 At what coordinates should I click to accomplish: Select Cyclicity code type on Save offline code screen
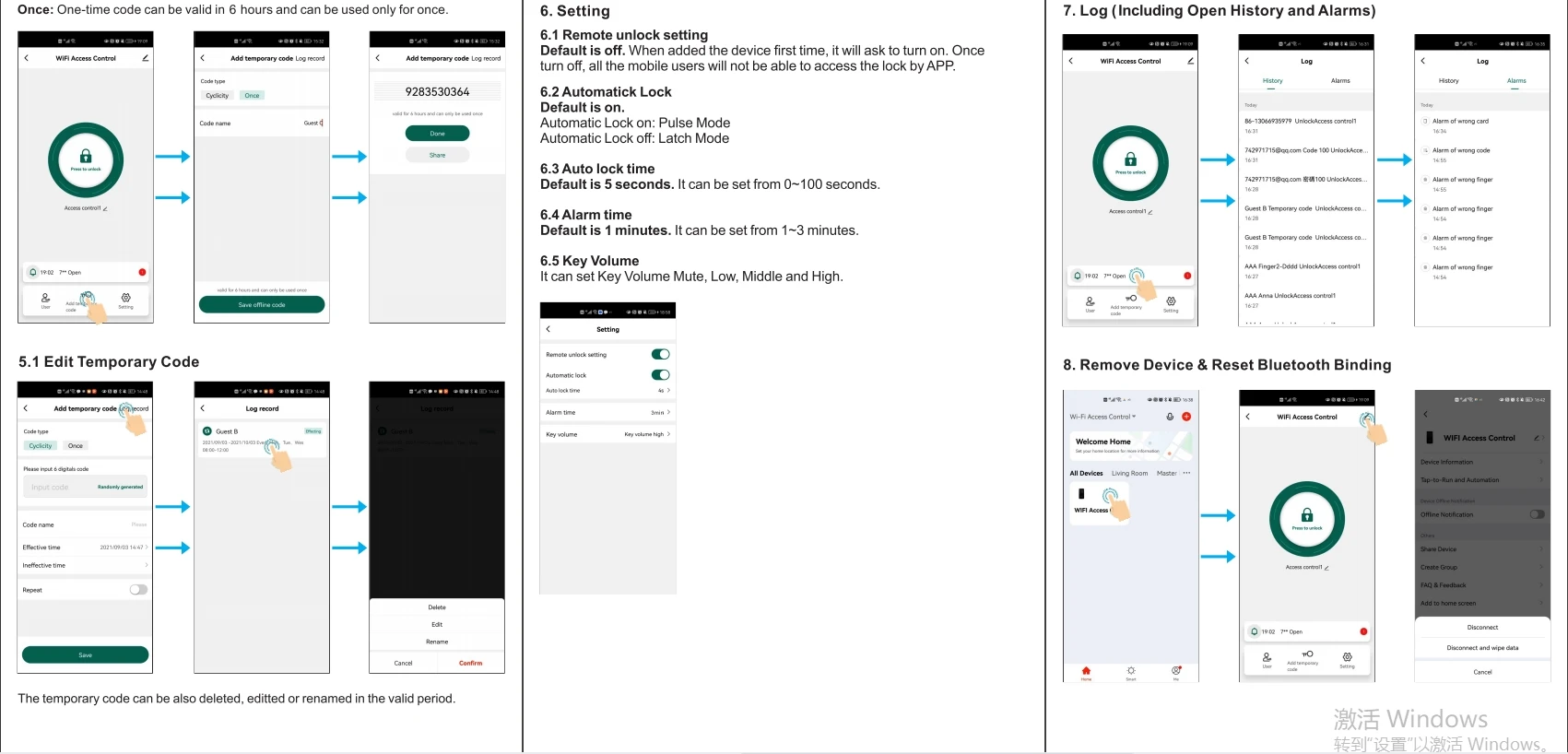[x=218, y=96]
